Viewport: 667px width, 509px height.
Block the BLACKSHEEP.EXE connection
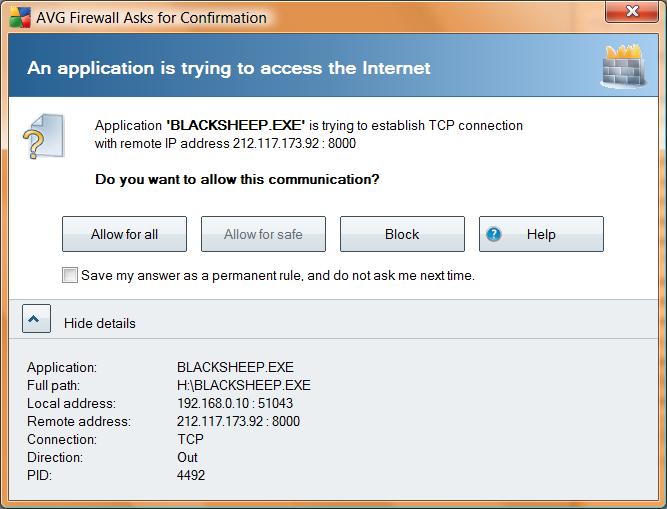(x=402, y=234)
